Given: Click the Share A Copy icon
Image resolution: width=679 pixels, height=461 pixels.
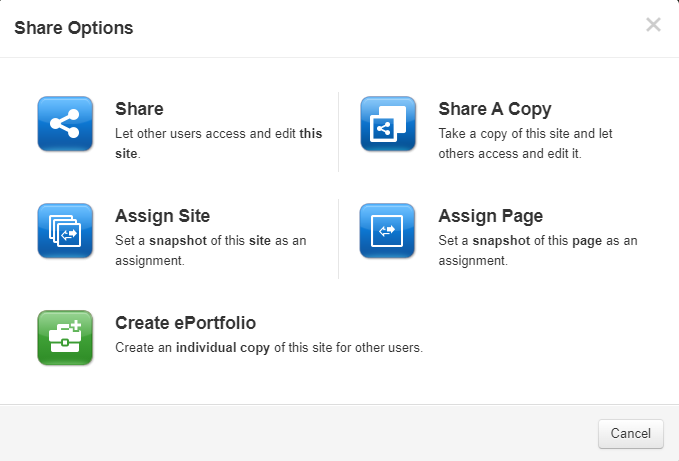Looking at the screenshot, I should [388, 124].
